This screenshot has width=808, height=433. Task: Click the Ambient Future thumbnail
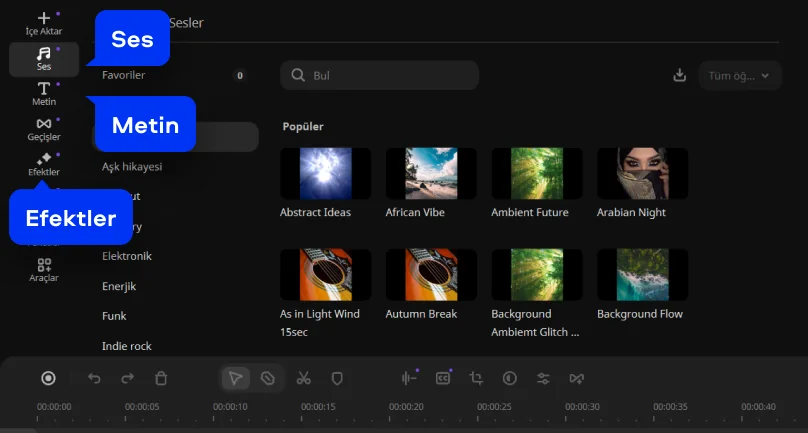click(x=537, y=174)
